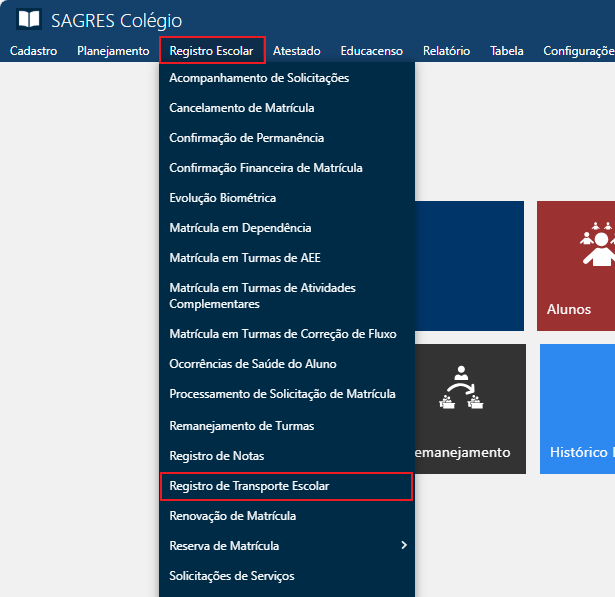Click the Remanejamento tile transfer icon
This screenshot has height=597, width=615.
(462, 389)
